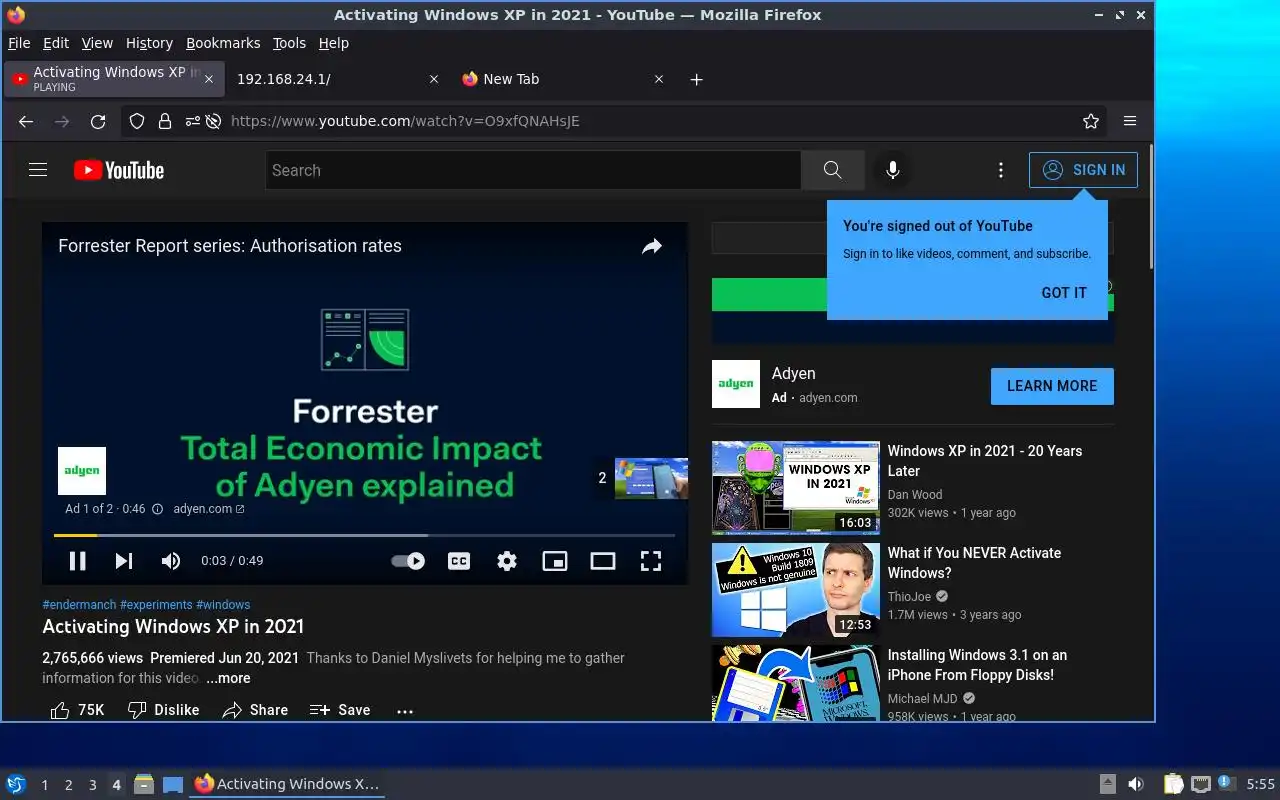This screenshot has width=1280, height=800.
Task: Mute the player volume
Action: 171,561
